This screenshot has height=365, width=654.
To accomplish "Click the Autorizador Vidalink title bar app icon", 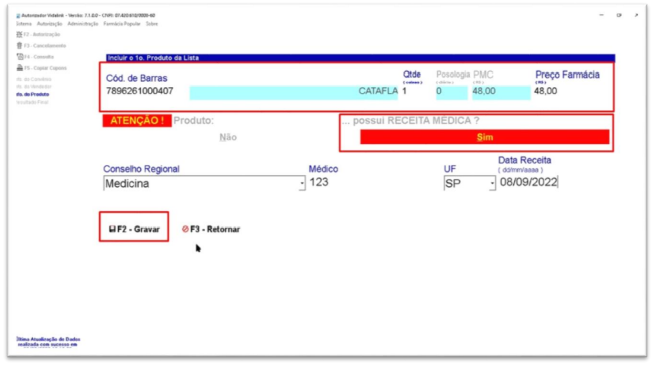I will [18, 15].
